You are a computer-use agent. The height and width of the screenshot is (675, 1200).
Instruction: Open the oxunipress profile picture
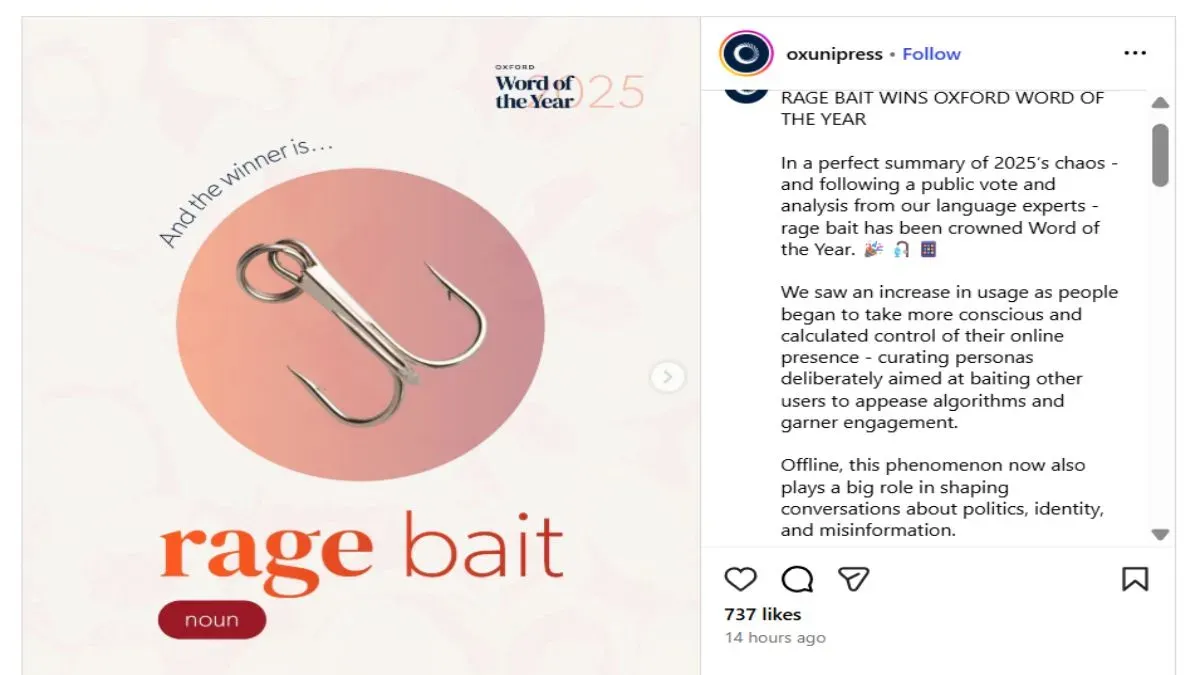coord(746,54)
